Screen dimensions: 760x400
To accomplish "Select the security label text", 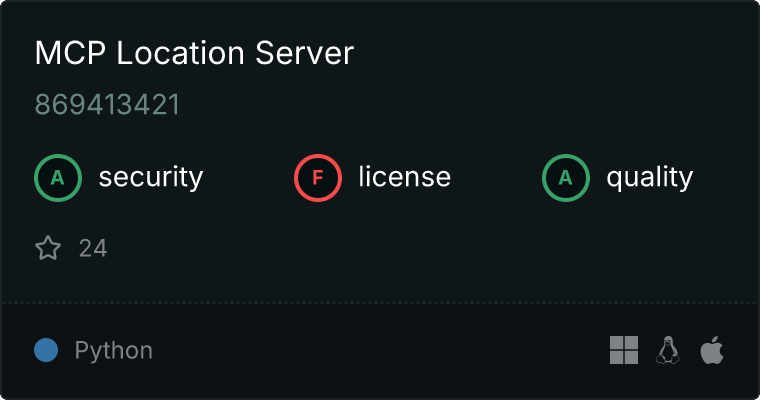I will (x=150, y=178).
